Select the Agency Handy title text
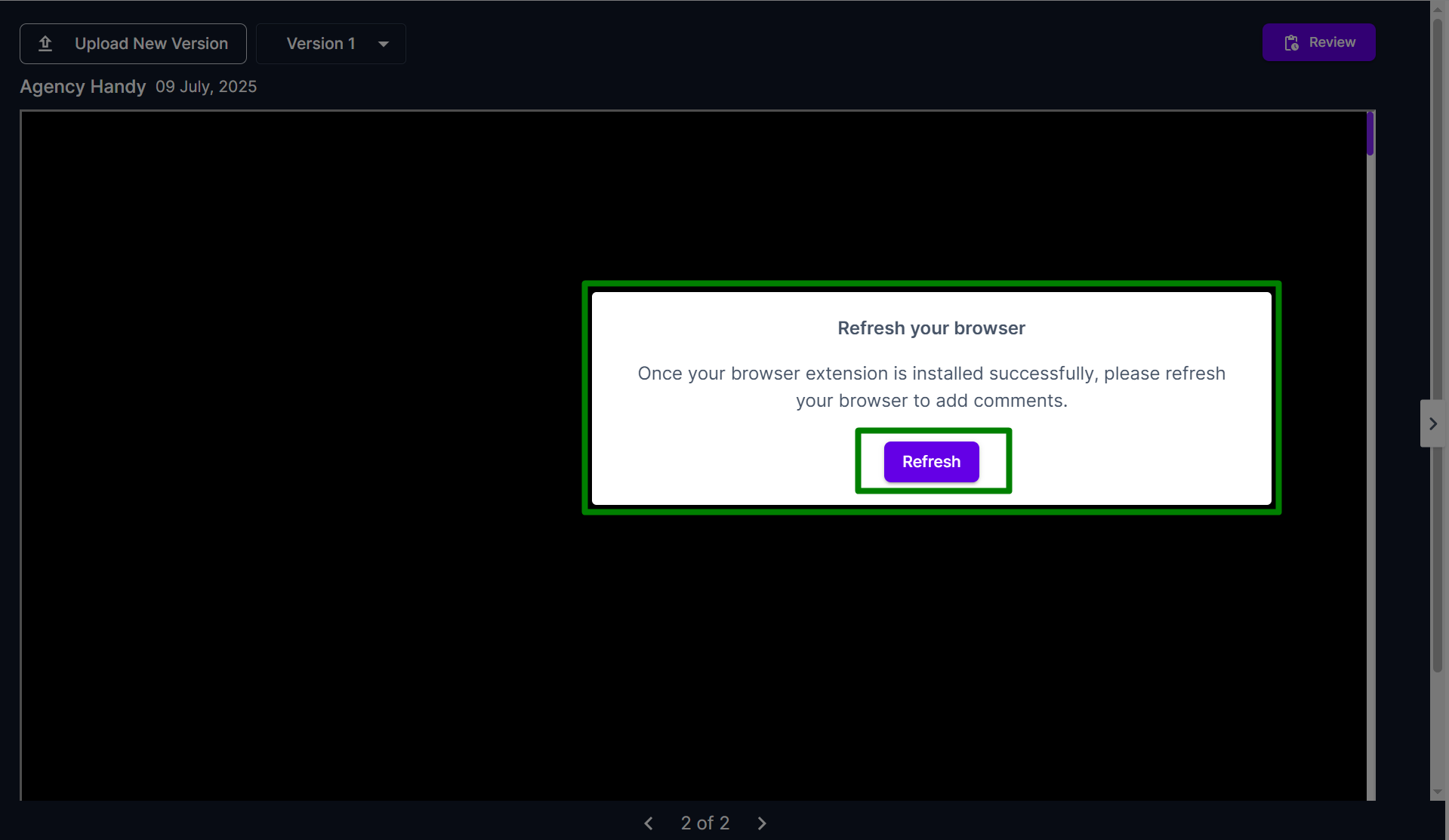This screenshot has width=1449, height=840. coord(82,87)
